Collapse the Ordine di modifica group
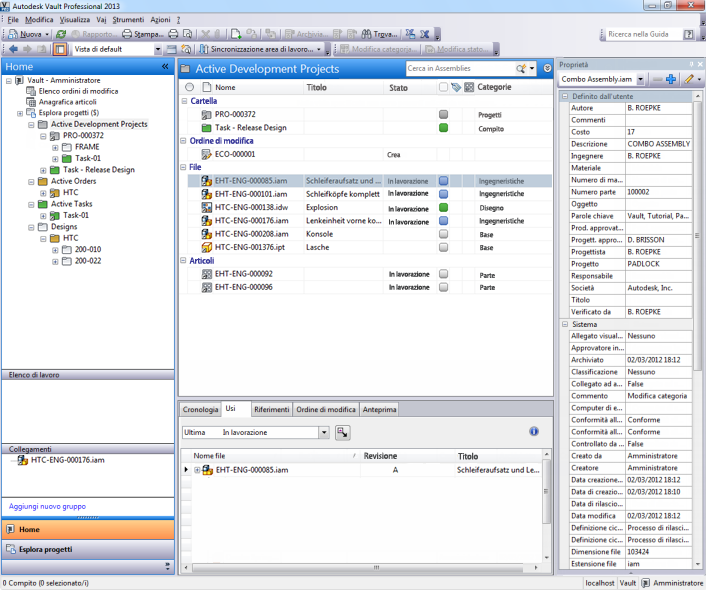Viewport: 706px width, 590px height. [184, 141]
